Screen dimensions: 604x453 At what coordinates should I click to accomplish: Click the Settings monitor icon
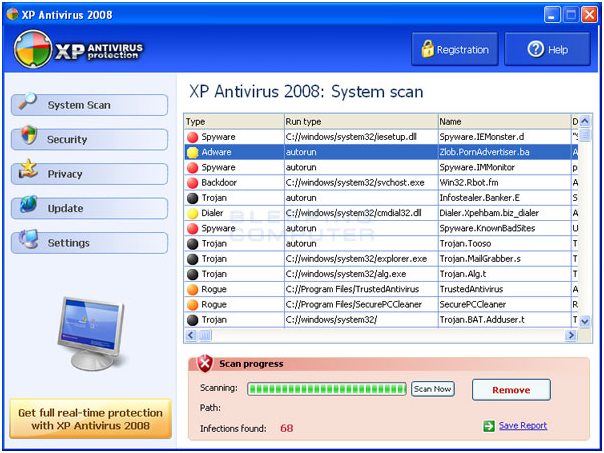point(29,239)
